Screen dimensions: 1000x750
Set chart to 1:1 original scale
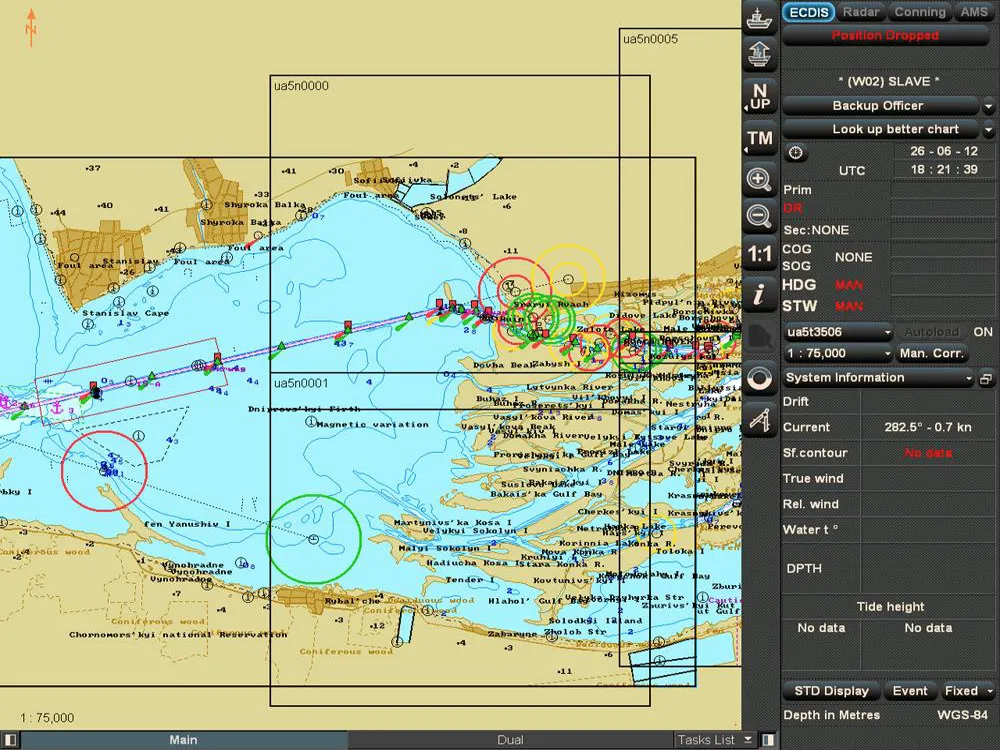(760, 254)
